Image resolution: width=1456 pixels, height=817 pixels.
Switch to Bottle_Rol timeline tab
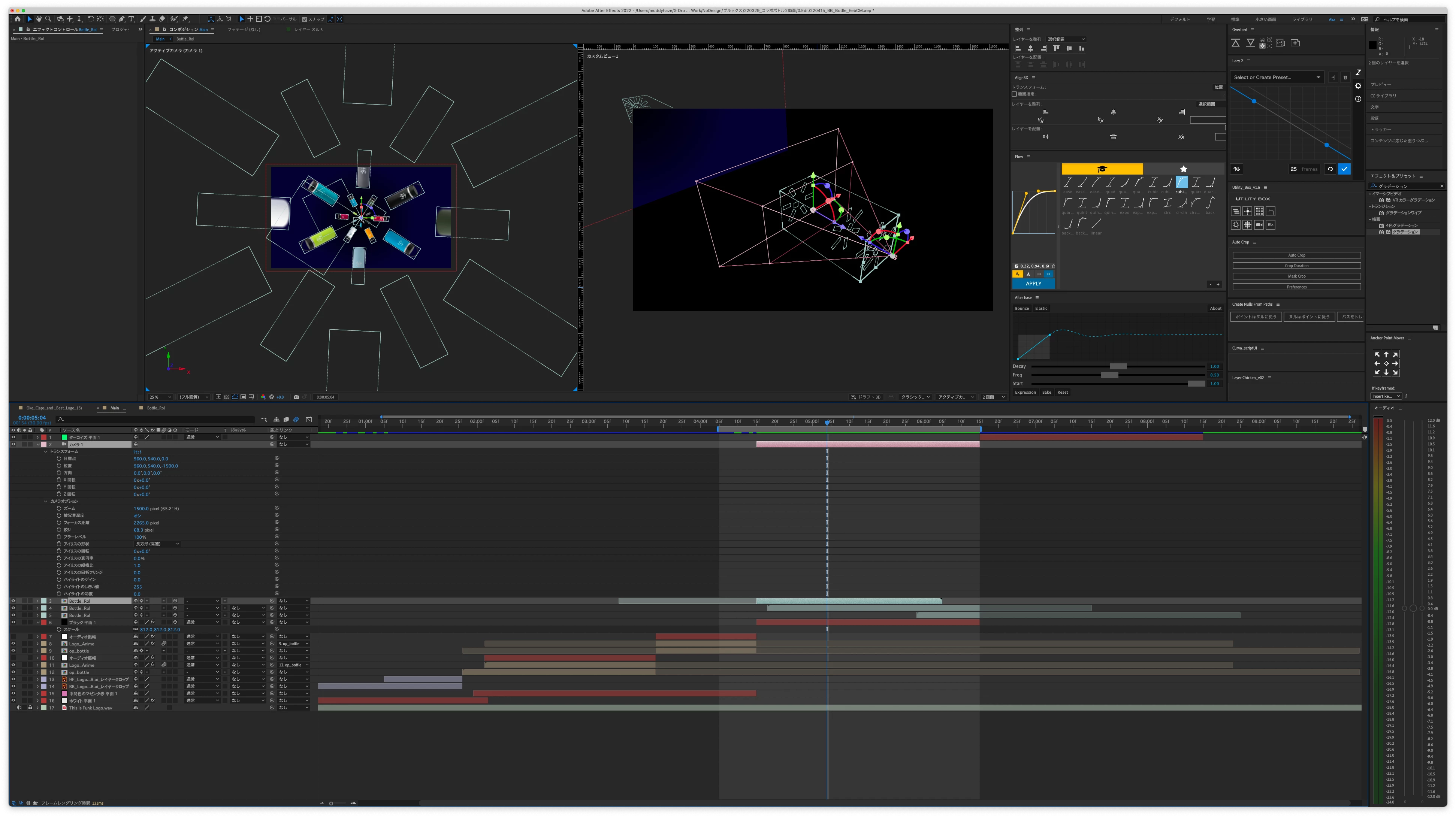[x=155, y=408]
